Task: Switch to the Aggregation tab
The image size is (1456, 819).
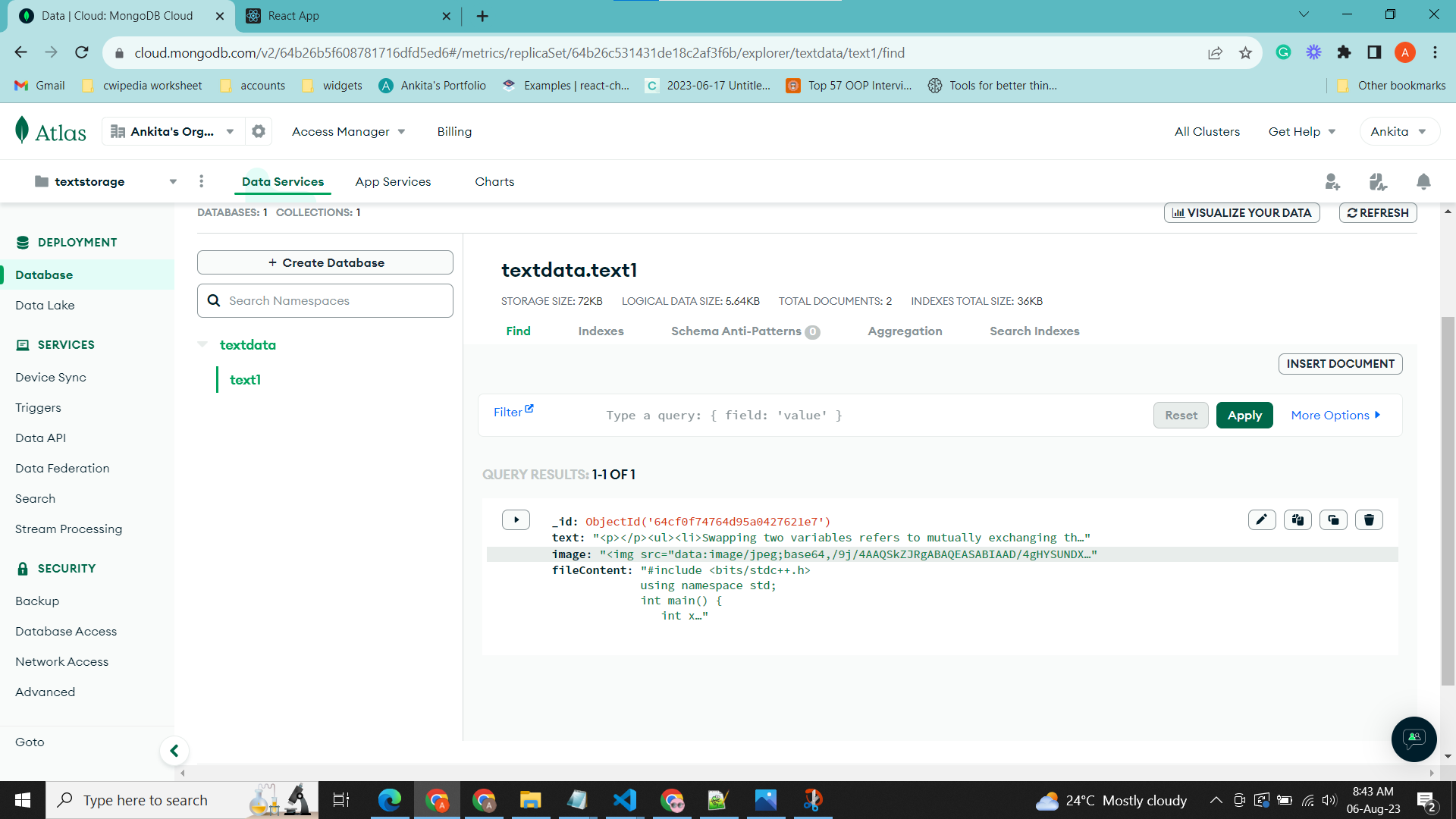Action: (x=905, y=331)
